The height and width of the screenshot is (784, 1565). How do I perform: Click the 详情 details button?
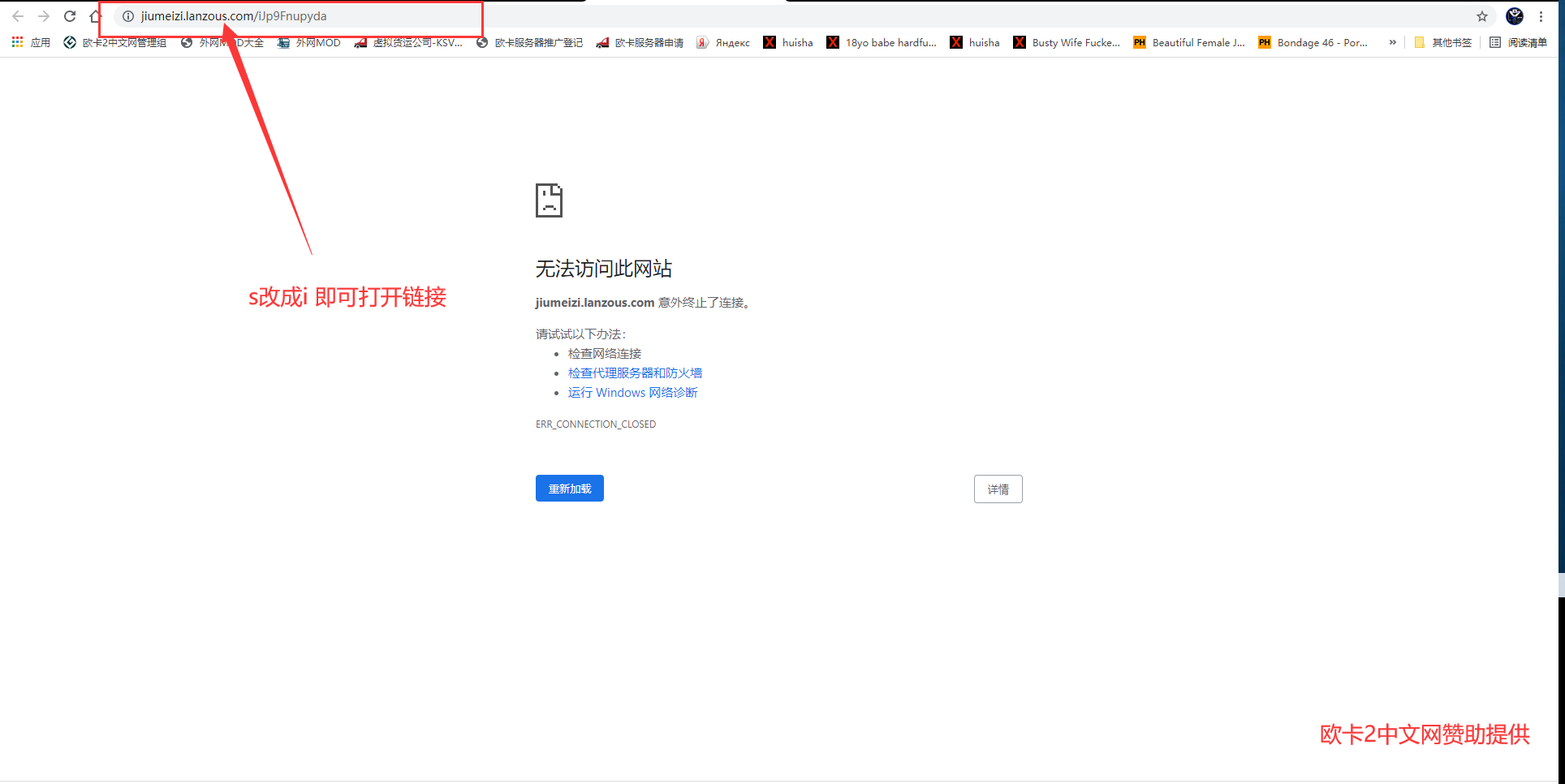pyautogui.click(x=998, y=489)
